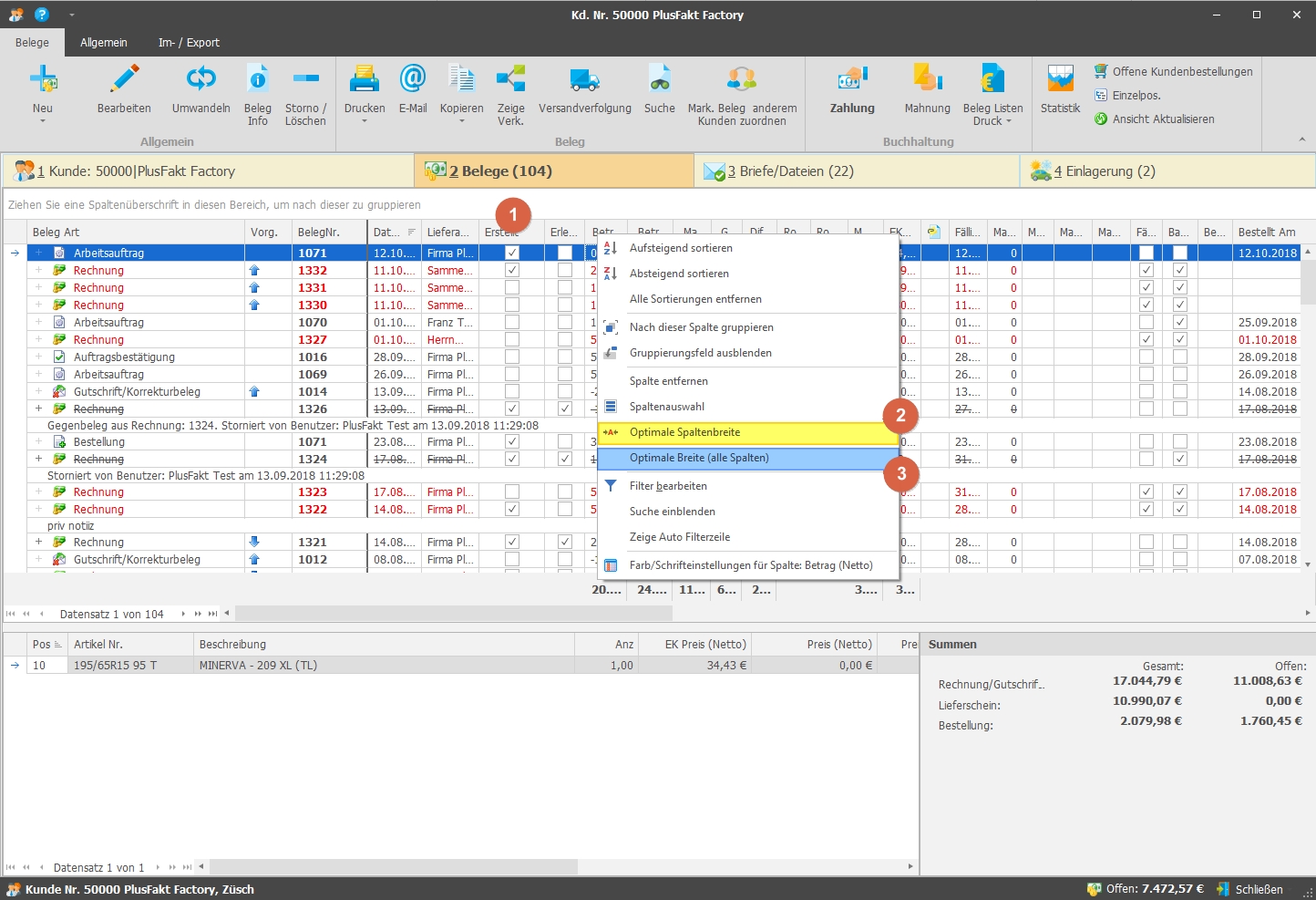
Task: Jump to last record in Belege navigator
Action: point(212,614)
